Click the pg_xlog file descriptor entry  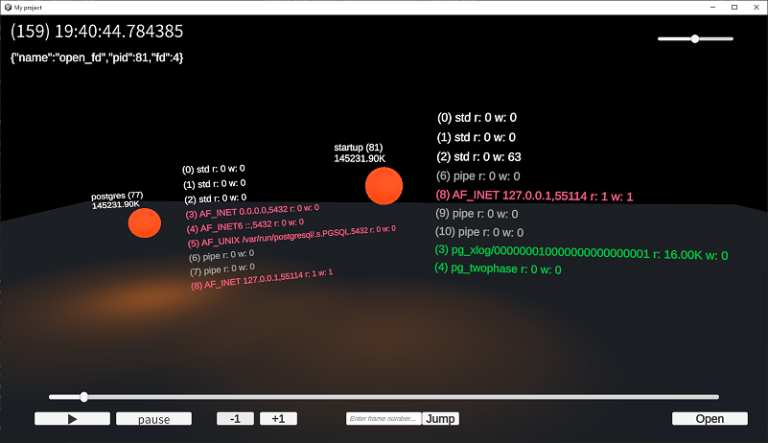click(x=581, y=252)
